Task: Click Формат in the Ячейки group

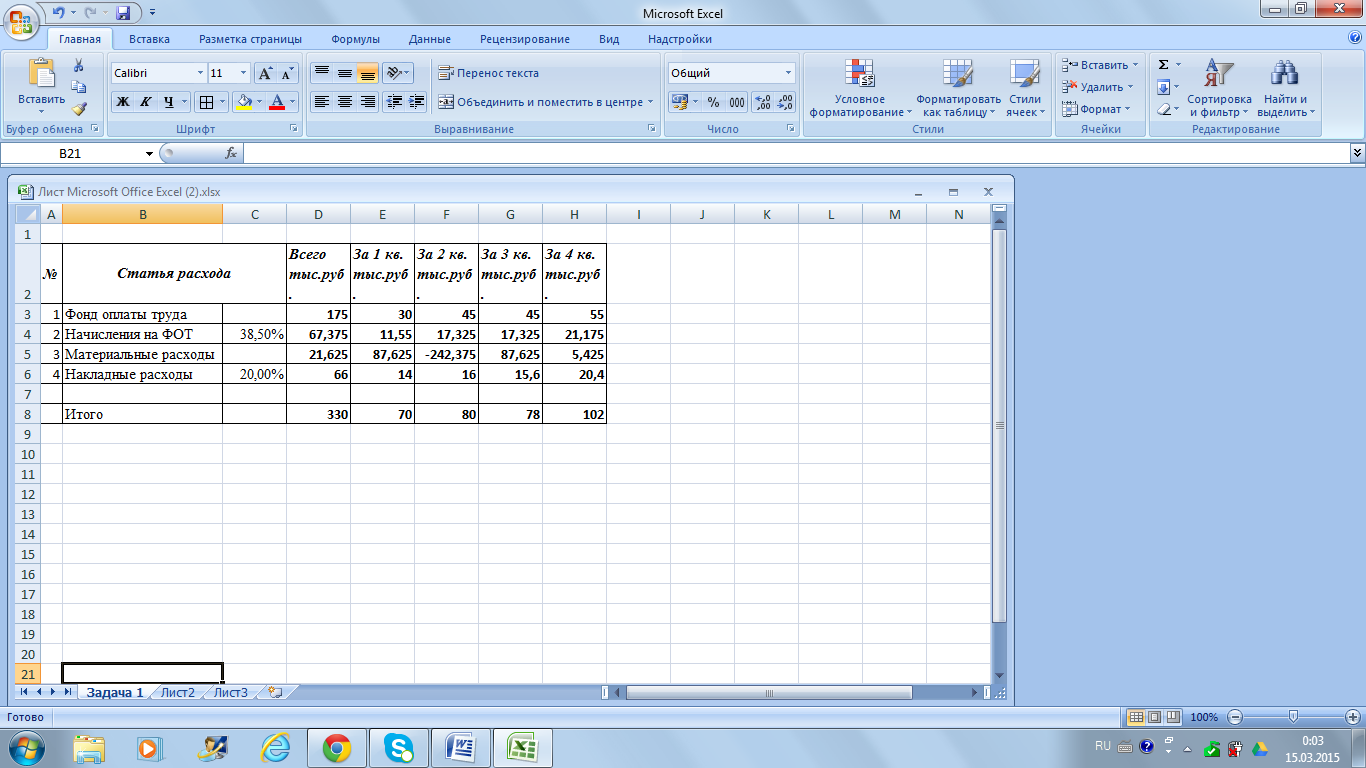Action: (1096, 109)
